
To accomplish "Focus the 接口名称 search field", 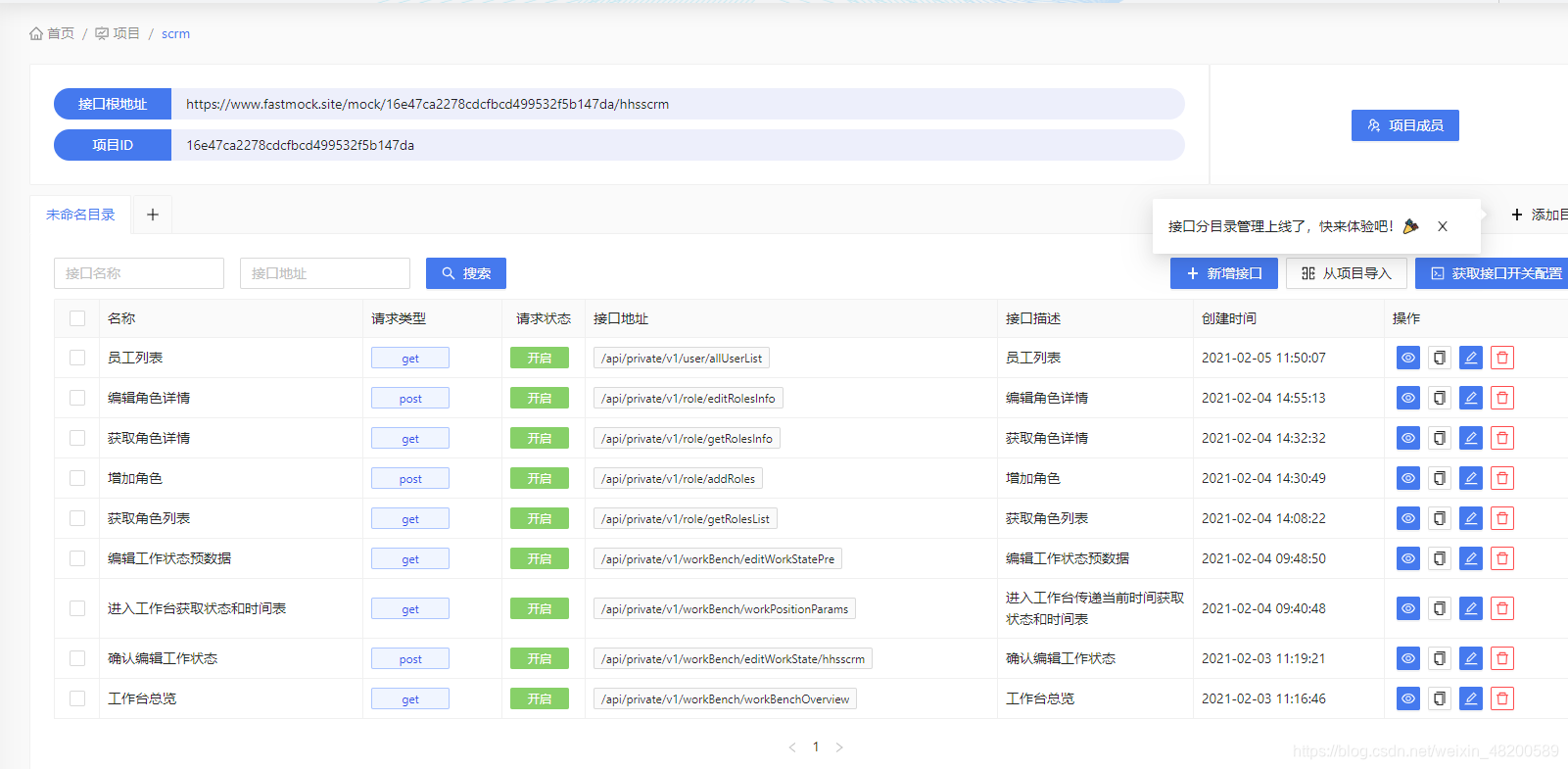I will point(139,273).
